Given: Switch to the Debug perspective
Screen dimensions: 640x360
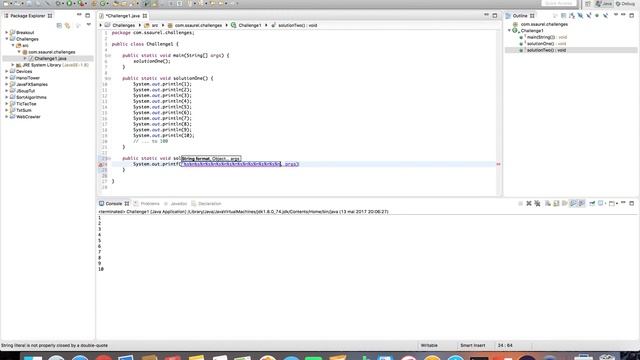Looking at the screenshot, I should click(625, 4).
